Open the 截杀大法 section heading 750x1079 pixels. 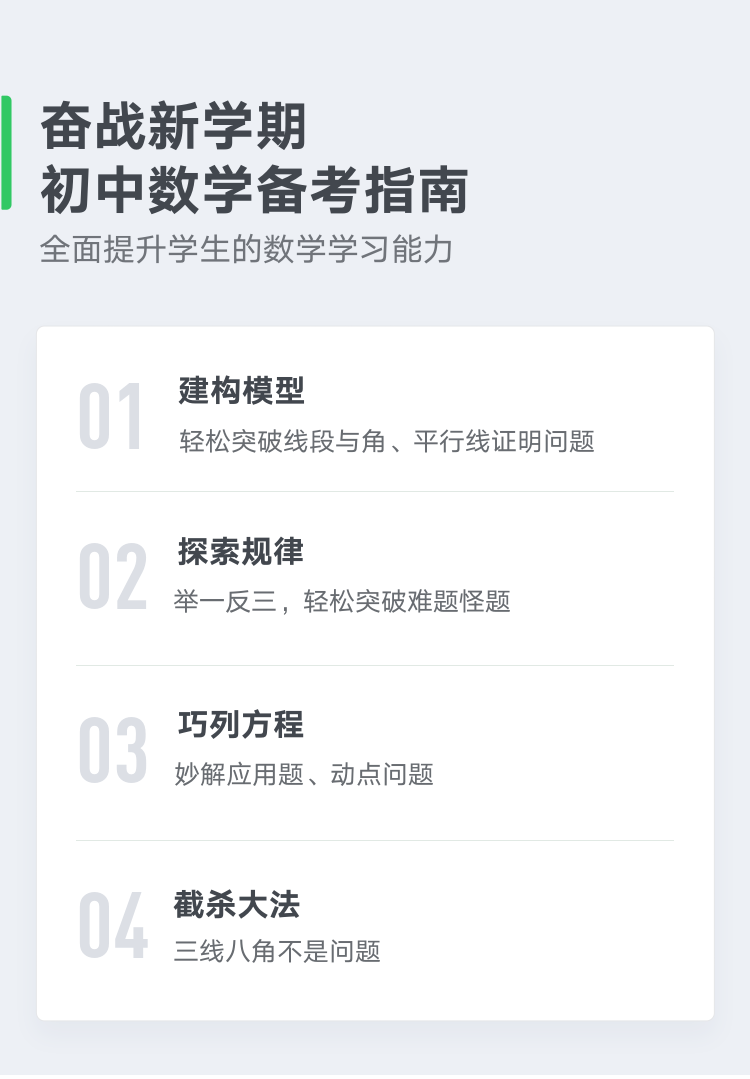pyautogui.click(x=237, y=904)
